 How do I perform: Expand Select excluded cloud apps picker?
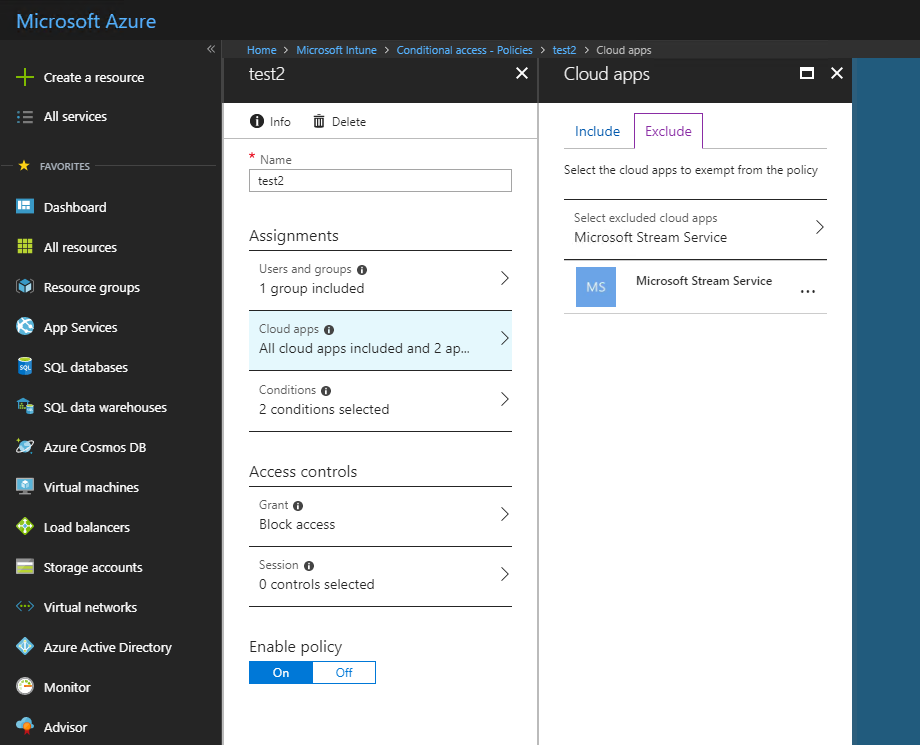tap(818, 227)
